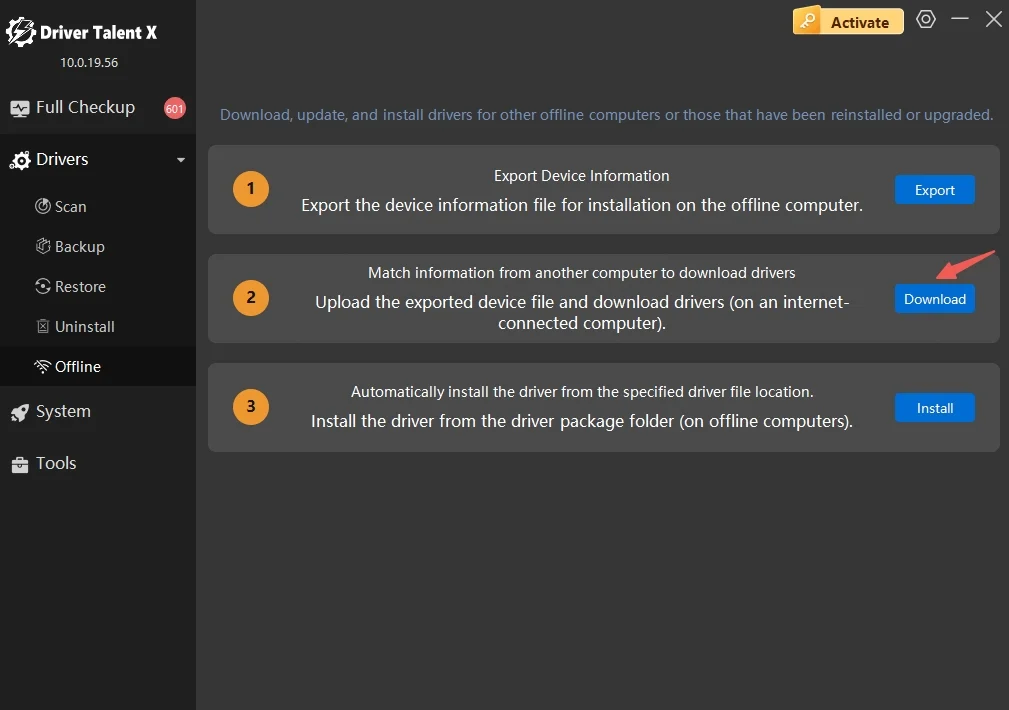
Task: Click the version number 10.0.19.56
Action: (89, 62)
